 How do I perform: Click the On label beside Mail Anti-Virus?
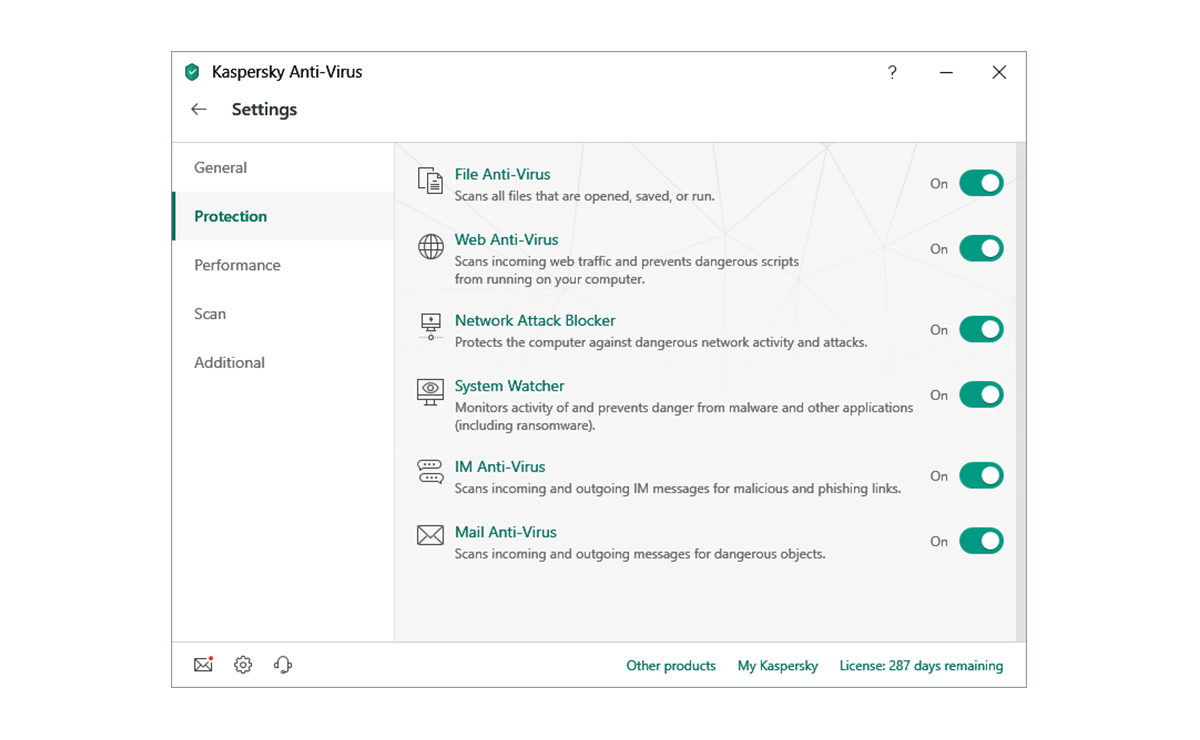click(939, 542)
